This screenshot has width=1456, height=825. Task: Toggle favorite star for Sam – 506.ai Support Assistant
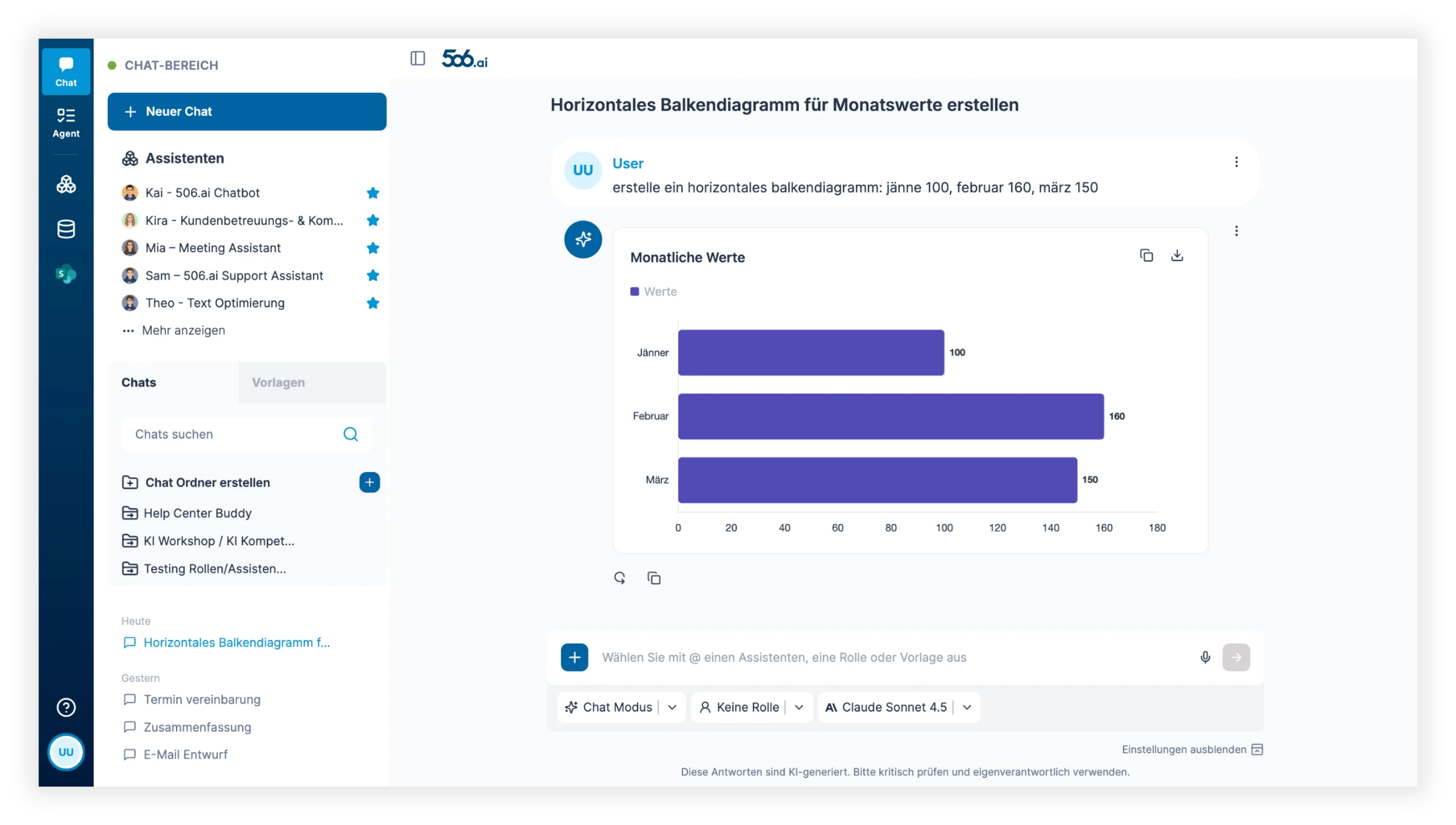[x=373, y=276]
